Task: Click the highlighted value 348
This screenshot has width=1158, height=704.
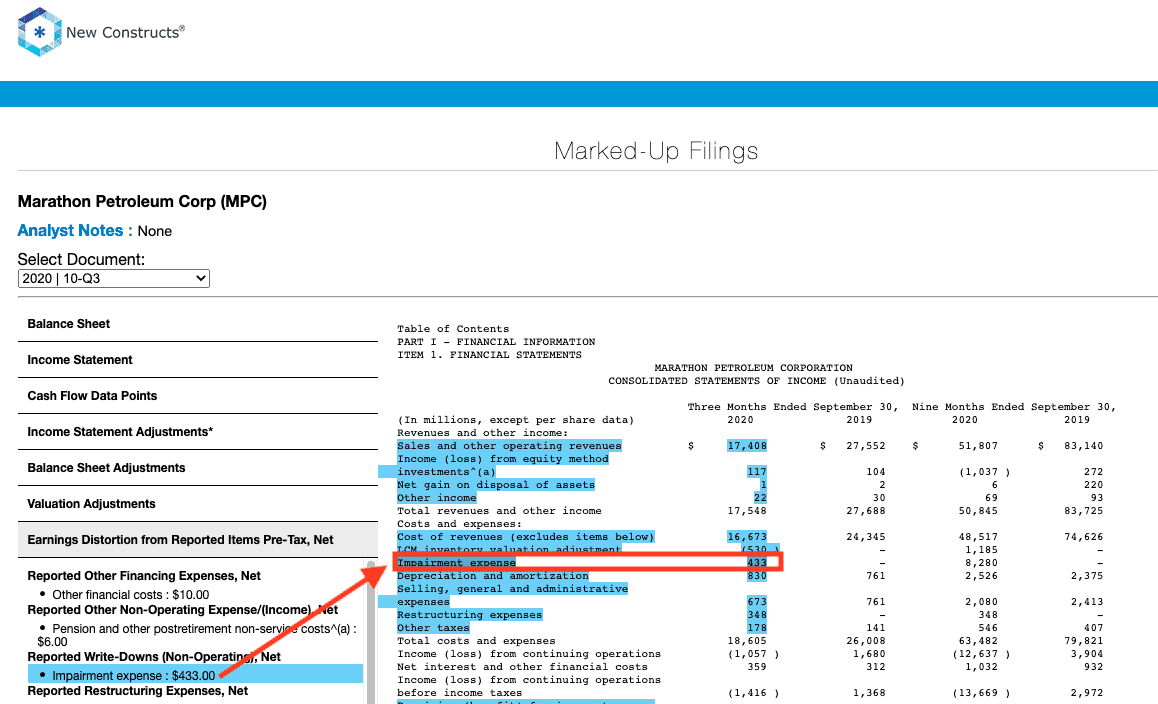Action: tap(757, 615)
